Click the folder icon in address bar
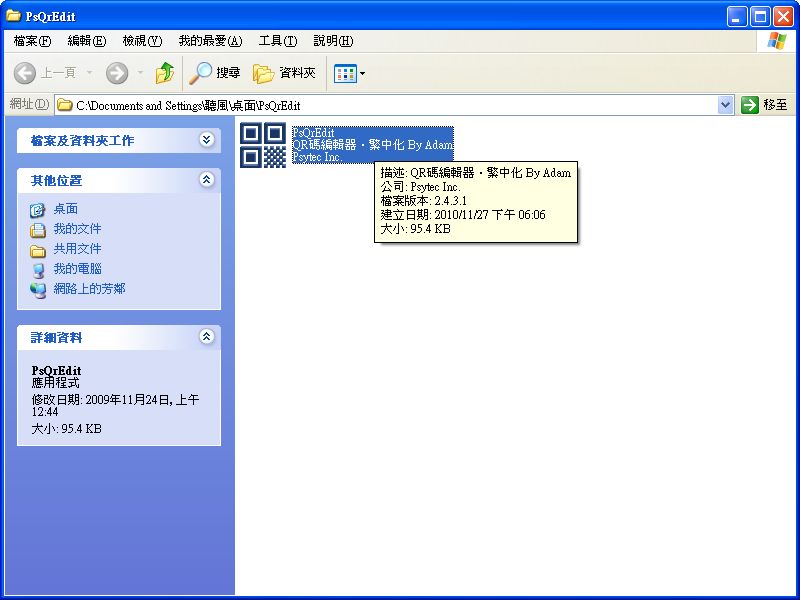The width and height of the screenshot is (800, 600). [64, 105]
